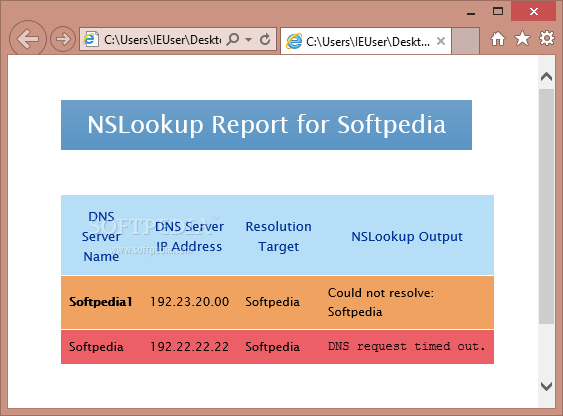The width and height of the screenshot is (563, 416).
Task: Click the Internet Explorer icon on the tab
Action: coord(294,41)
